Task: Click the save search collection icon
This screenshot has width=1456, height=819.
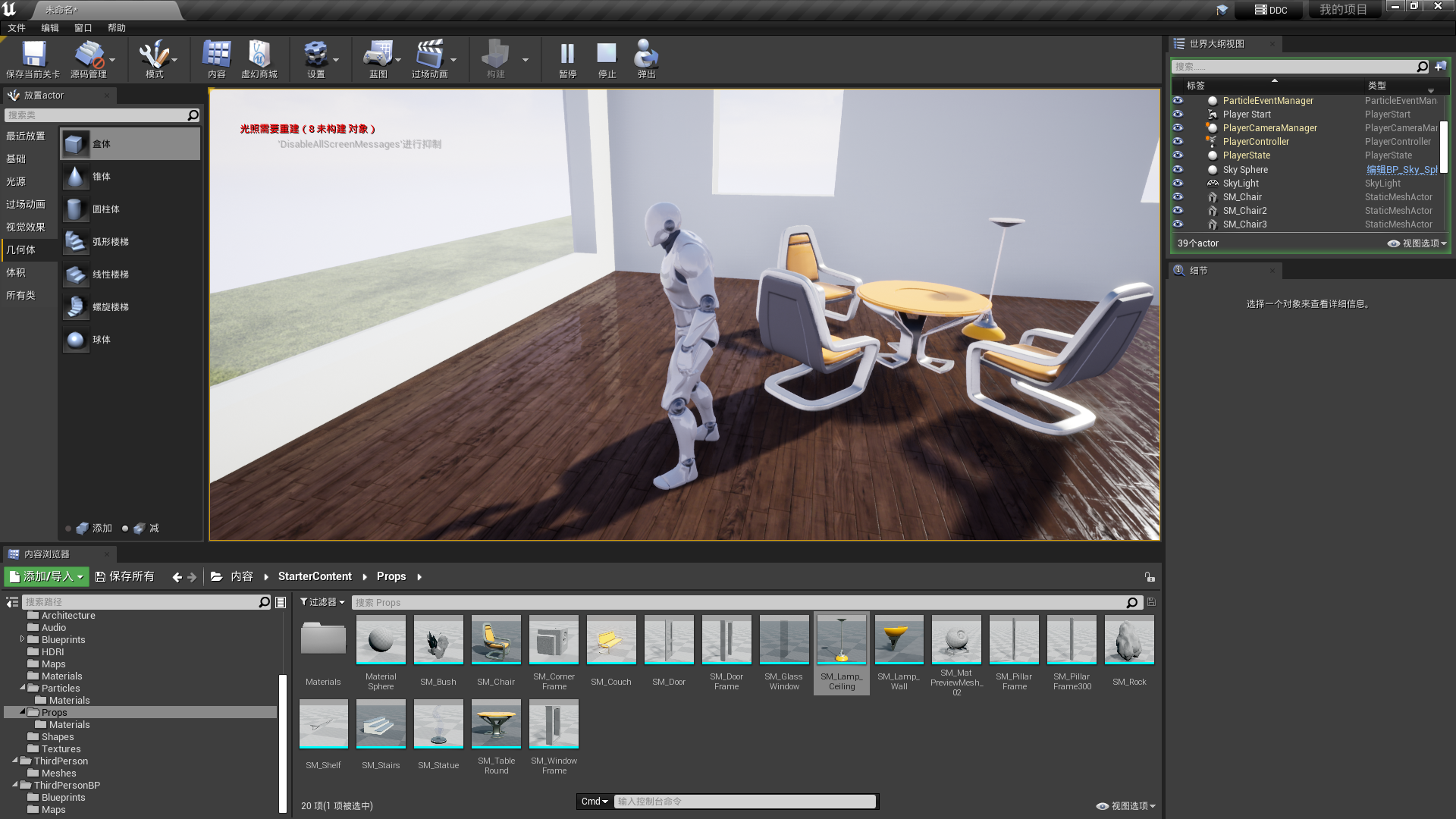Action: pyautogui.click(x=1151, y=602)
